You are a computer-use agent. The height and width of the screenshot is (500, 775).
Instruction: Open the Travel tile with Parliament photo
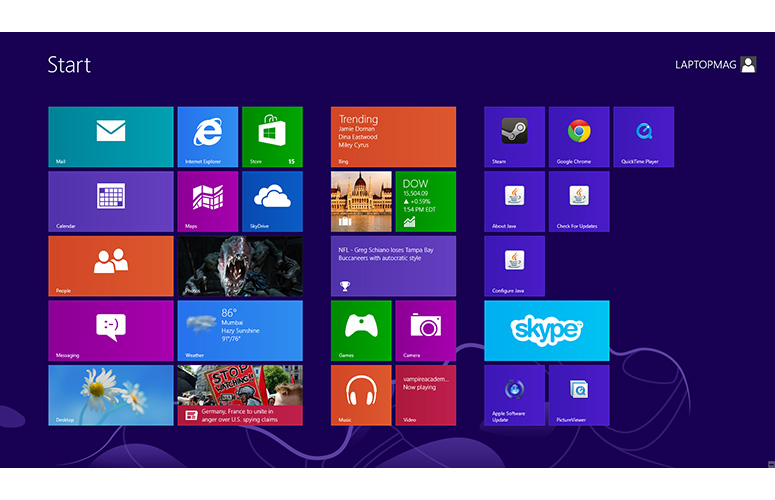(361, 202)
